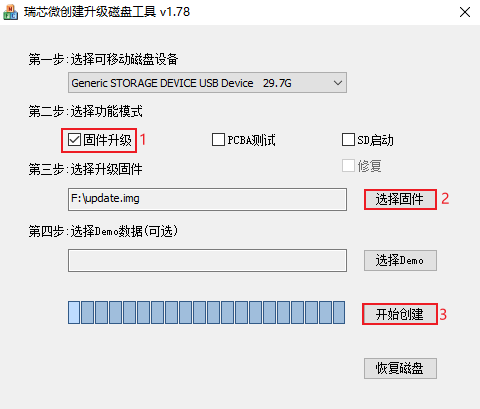Click the 选择Demo button
This screenshot has width=480, height=409.
[400, 260]
